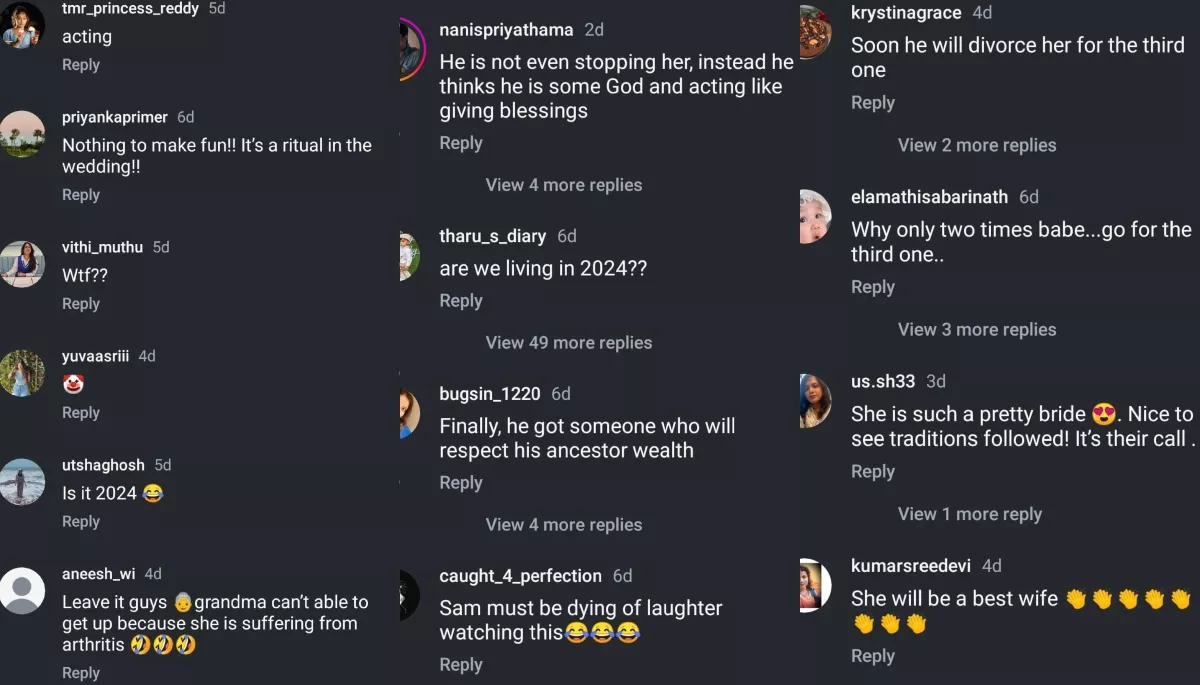Open vithi_muthu's profile avatar
Image resolution: width=1200 pixels, height=685 pixels.
22,264
